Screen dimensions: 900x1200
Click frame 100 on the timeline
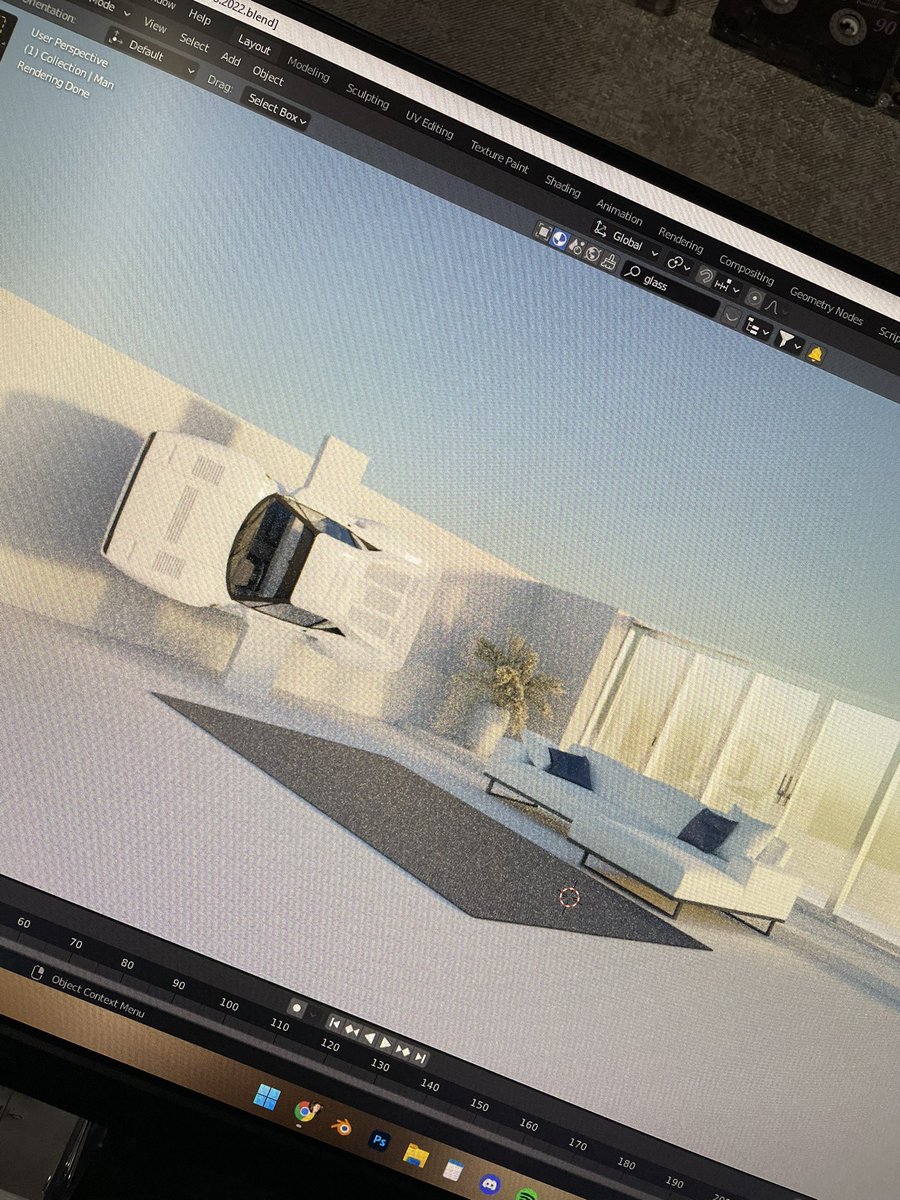229,1005
